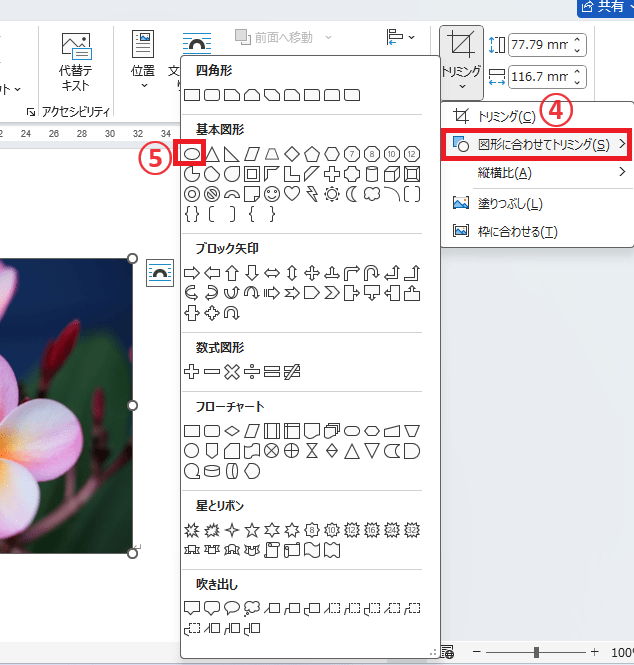Open the 代替テキスト alt text button
This screenshot has width=634, height=665.
pos(75,62)
